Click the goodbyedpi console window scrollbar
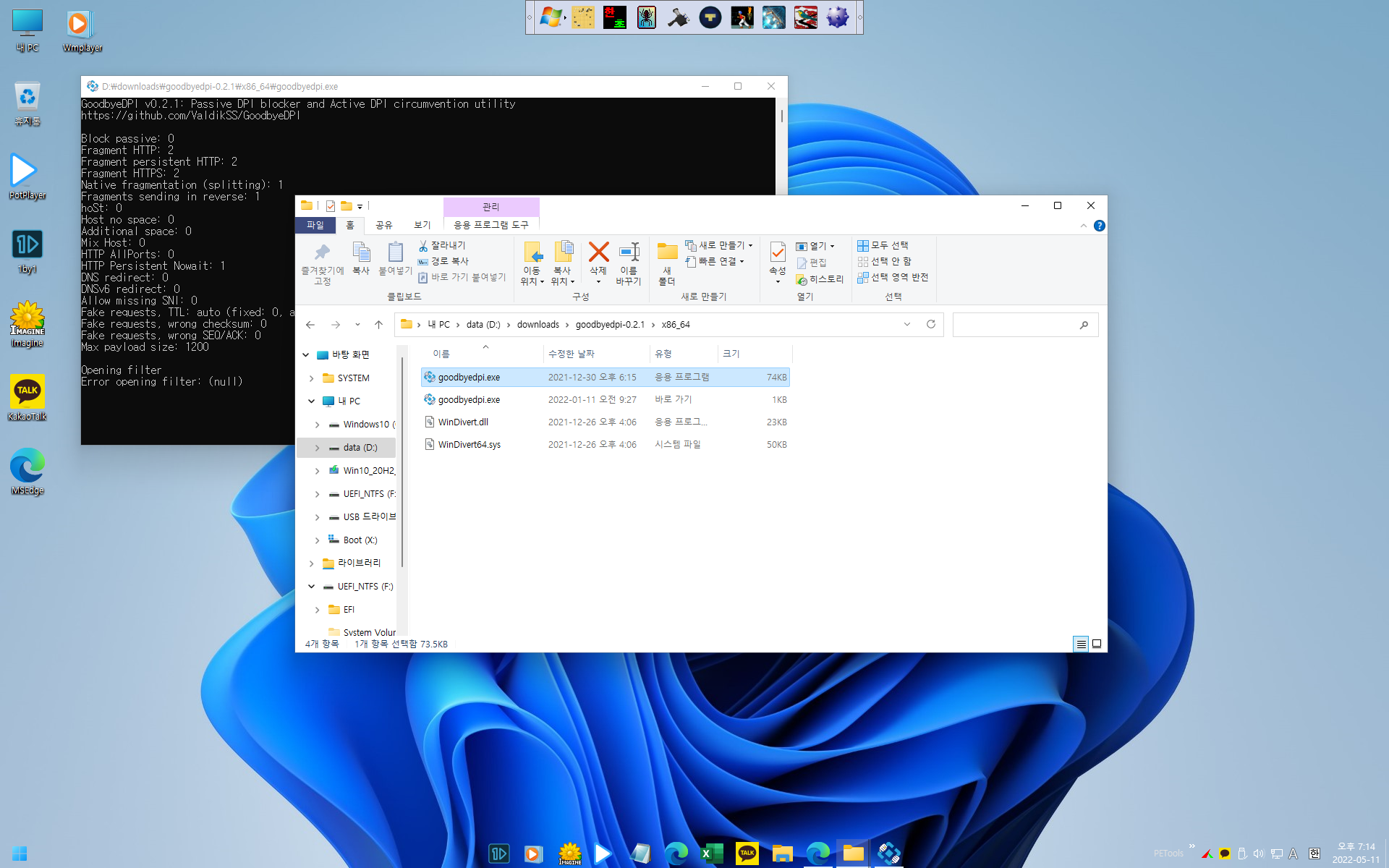The width and height of the screenshot is (1389, 868). click(781, 116)
